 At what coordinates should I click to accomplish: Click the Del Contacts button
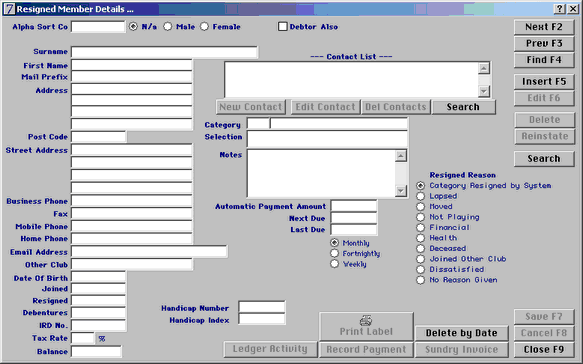(396, 107)
